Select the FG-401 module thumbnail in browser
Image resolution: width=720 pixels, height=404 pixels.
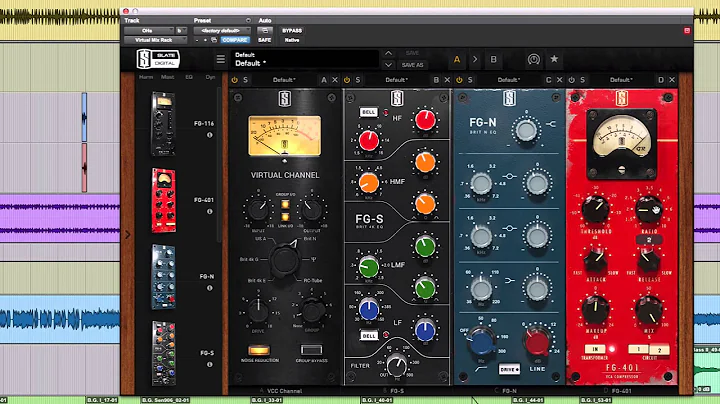point(163,200)
